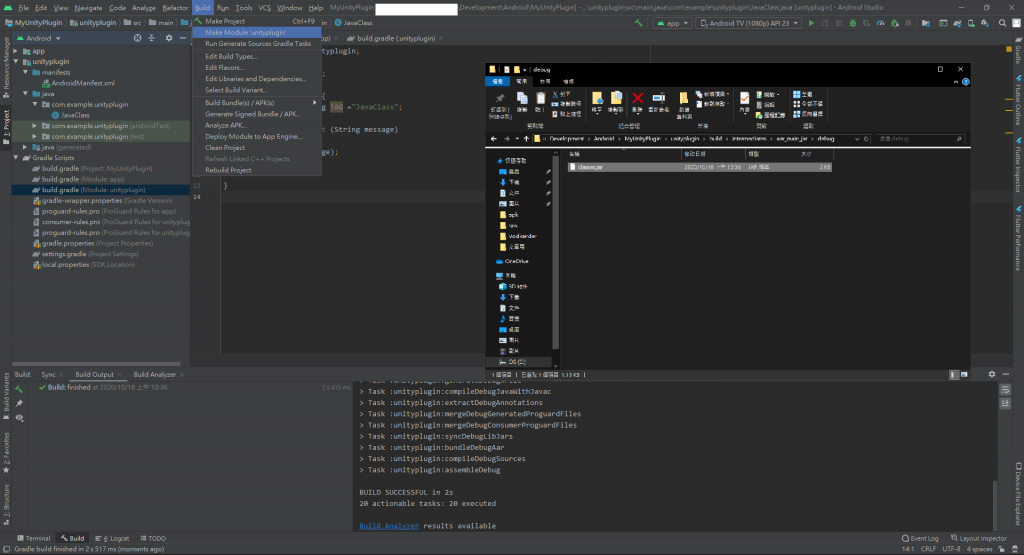The width and height of the screenshot is (1024, 555).
Task: Click Sync Project with Gradle Files icon
Action: coord(957,23)
